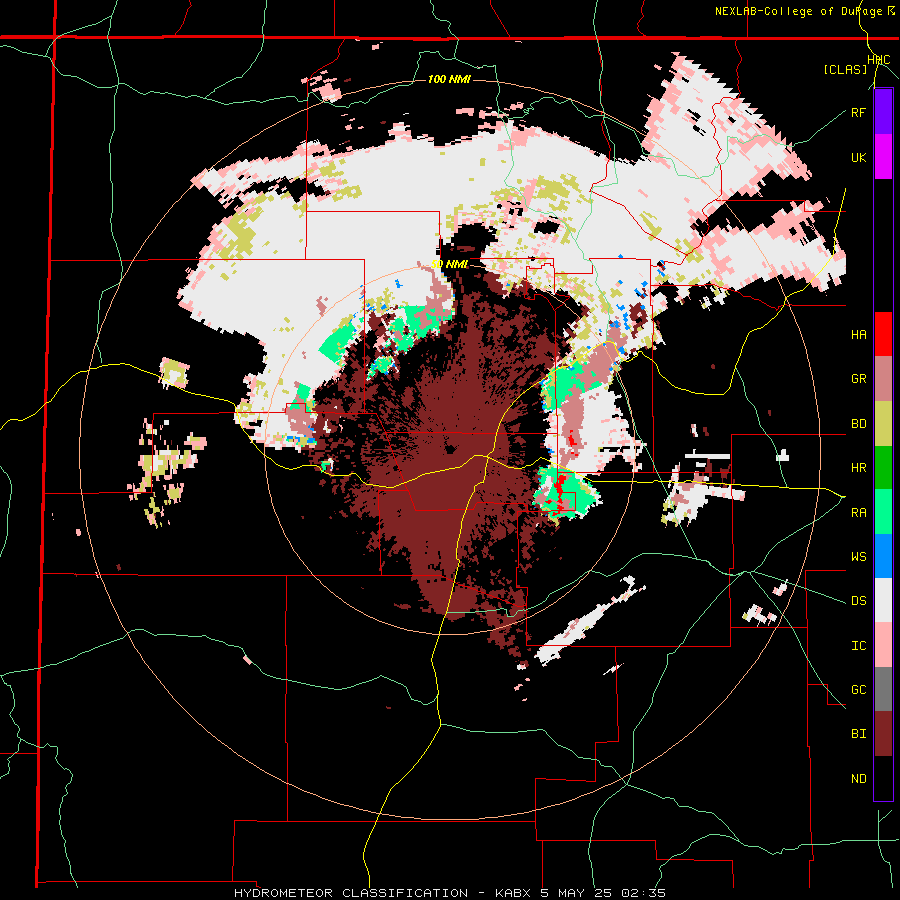Click the RF purple legend swatch

883,112
